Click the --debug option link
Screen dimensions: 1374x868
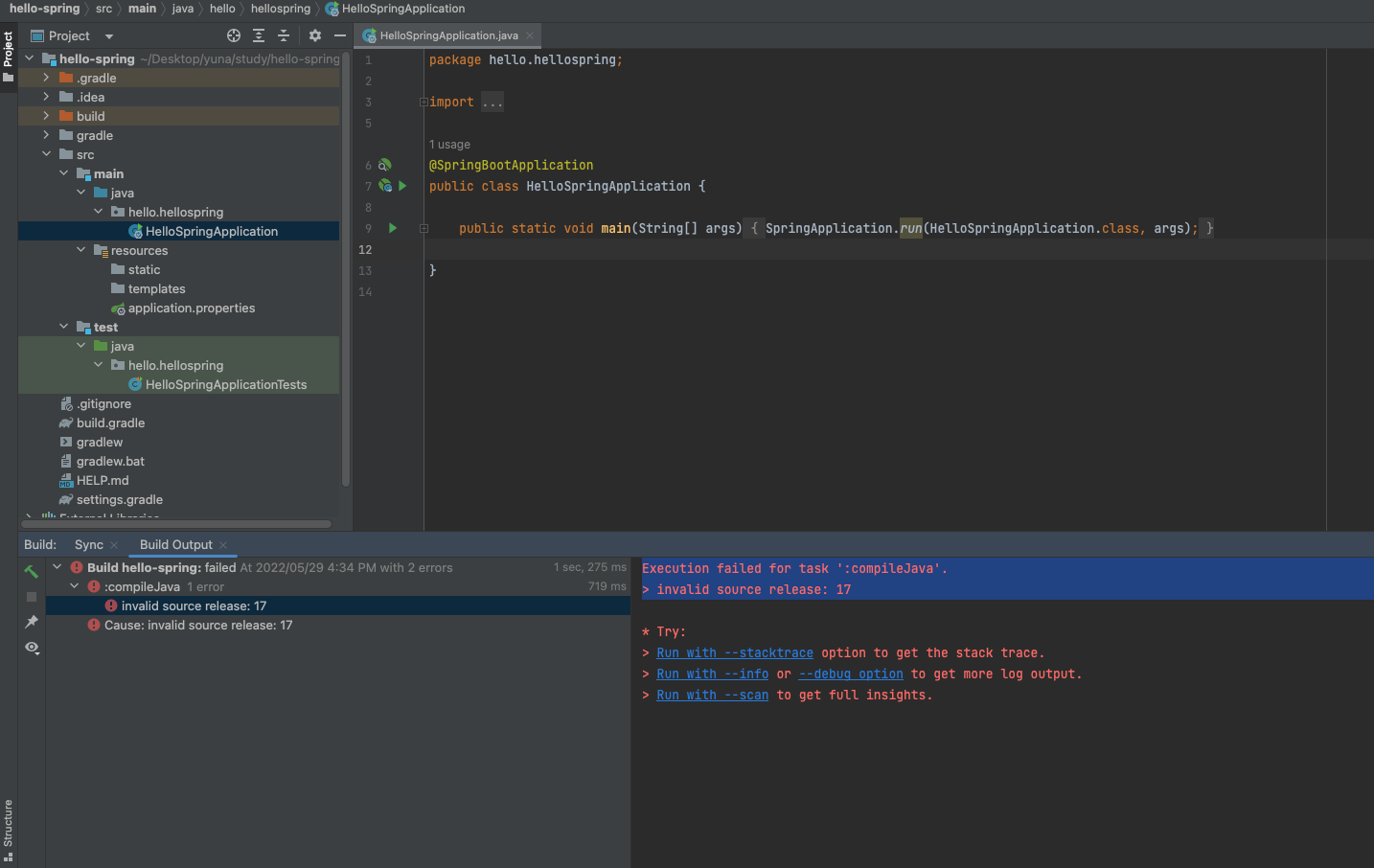(x=851, y=674)
